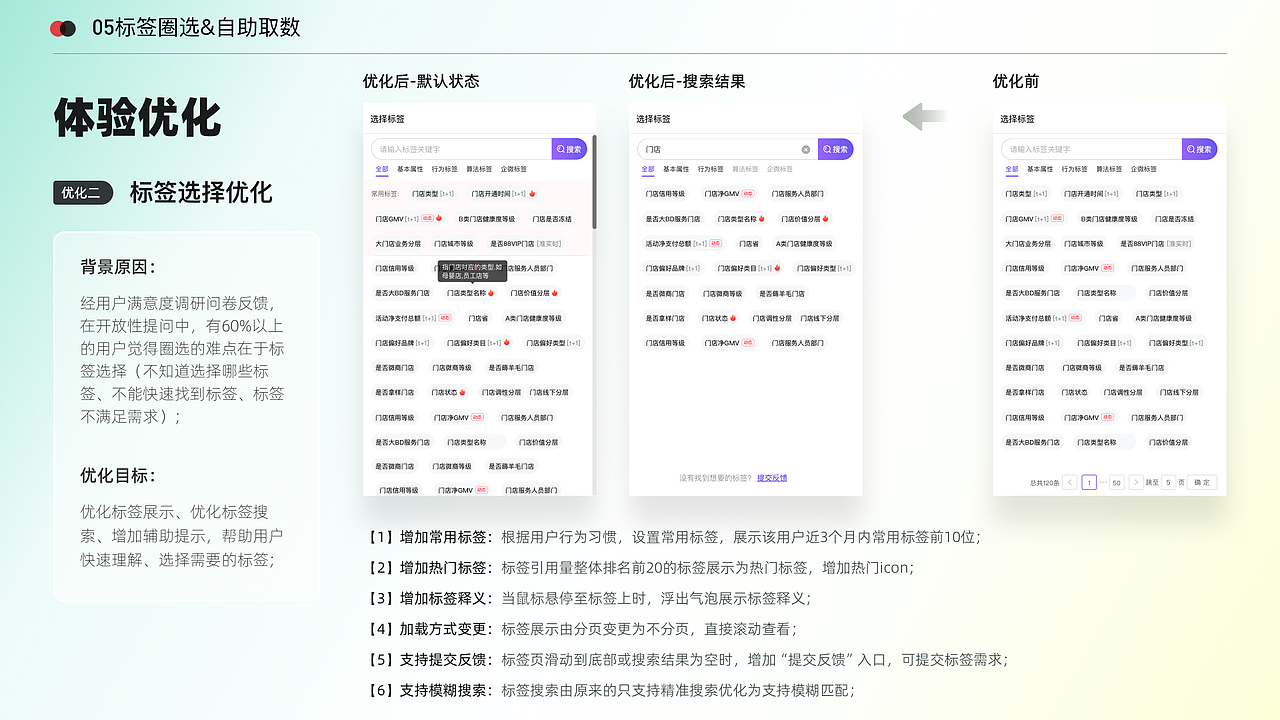
Task: Switch to 全部 tab in 优化后-搜索结果 panel
Action: pos(648,169)
